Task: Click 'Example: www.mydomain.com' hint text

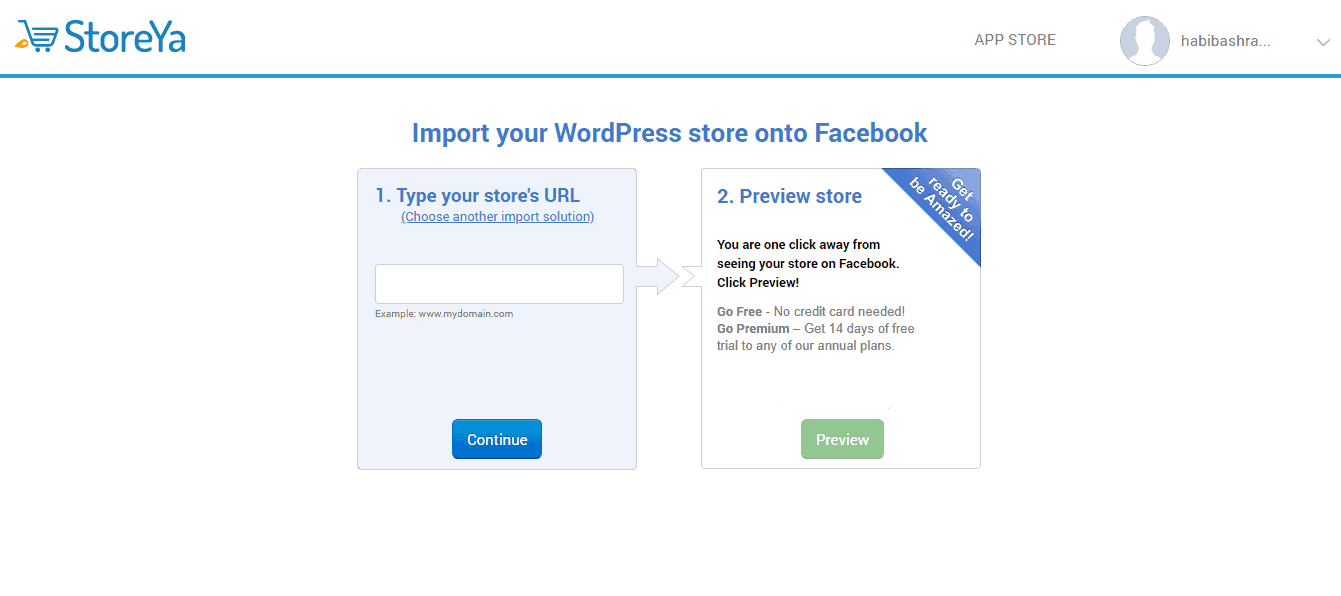Action: (444, 314)
